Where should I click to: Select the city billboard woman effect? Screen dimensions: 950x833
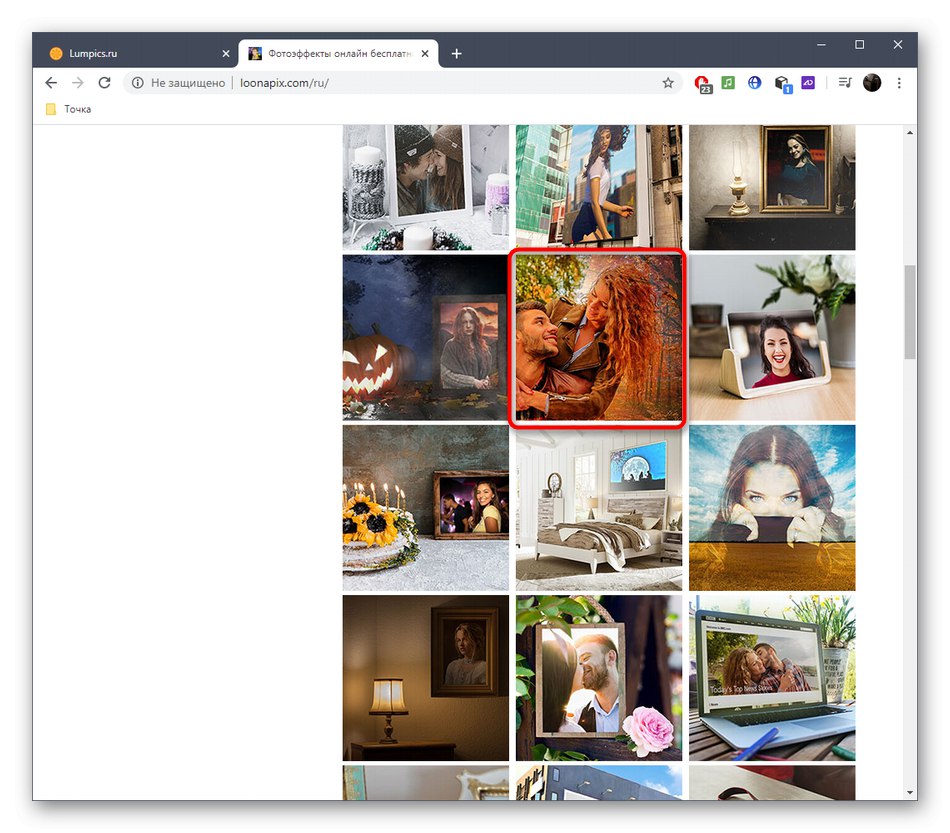point(599,187)
